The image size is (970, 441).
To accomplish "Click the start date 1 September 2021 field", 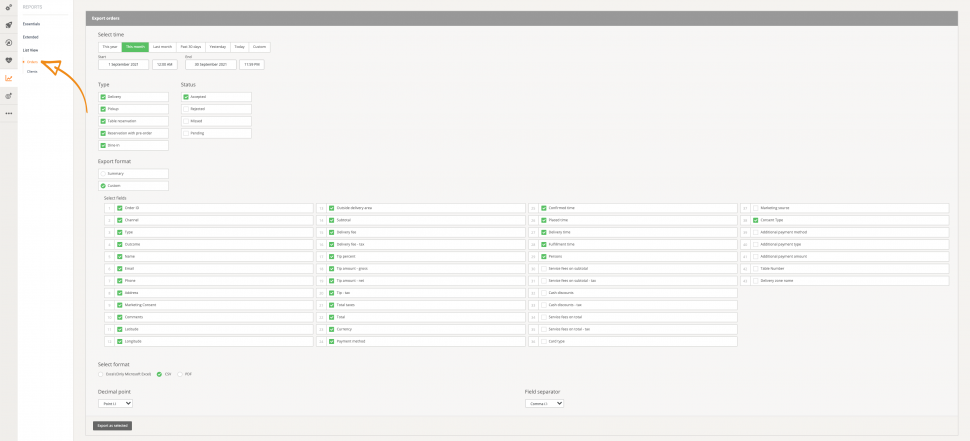I will (124, 64).
